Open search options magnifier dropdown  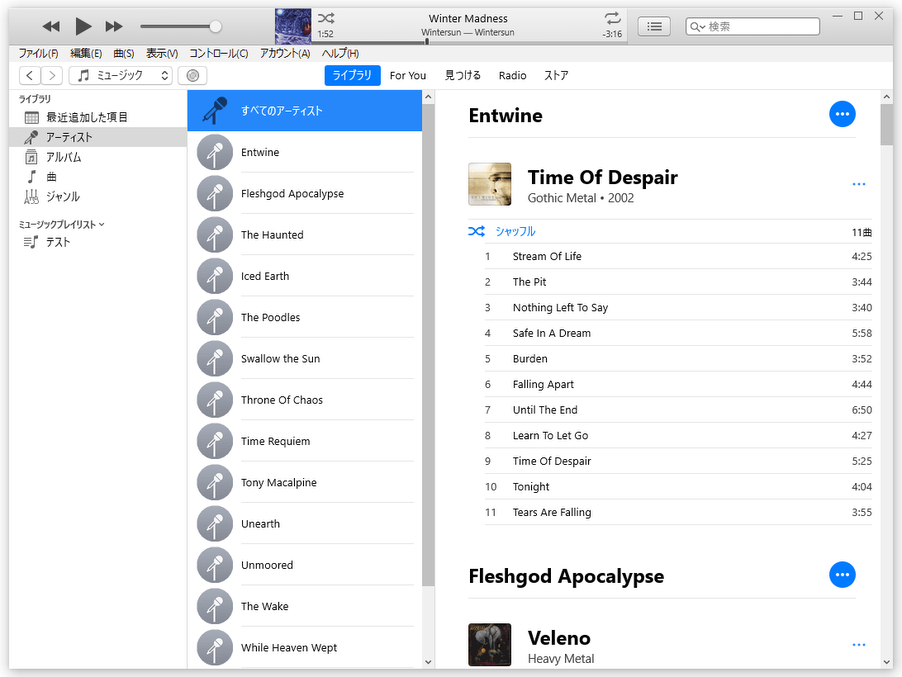(697, 26)
